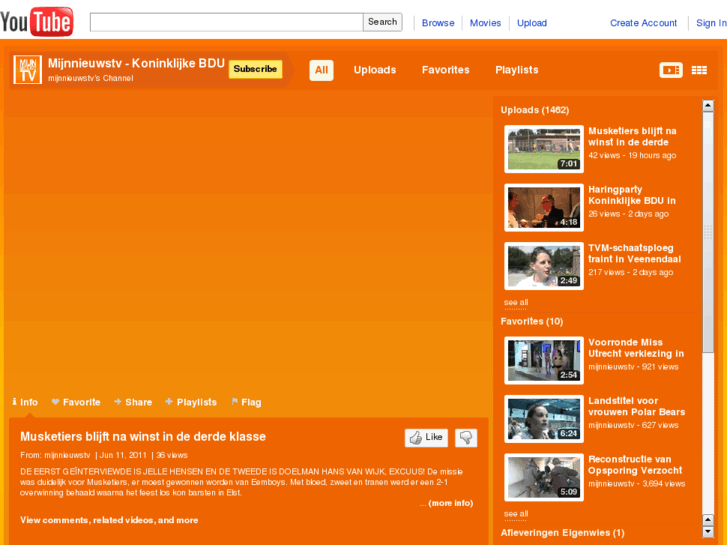Click the plus Playlists icon under player

[169, 402]
